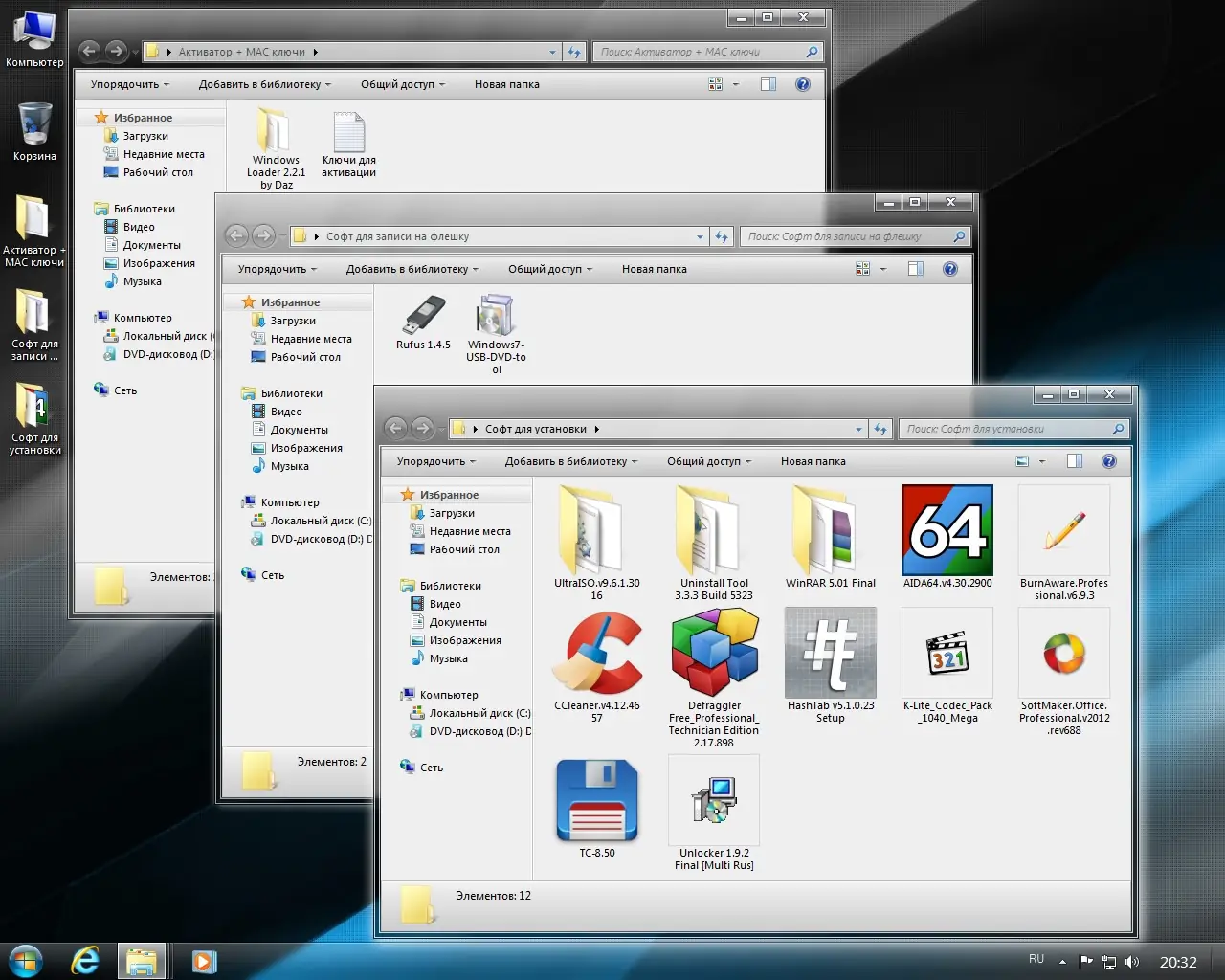
Task: Select Загрузки in Софт для установки sidebar
Action: pyautogui.click(x=451, y=513)
